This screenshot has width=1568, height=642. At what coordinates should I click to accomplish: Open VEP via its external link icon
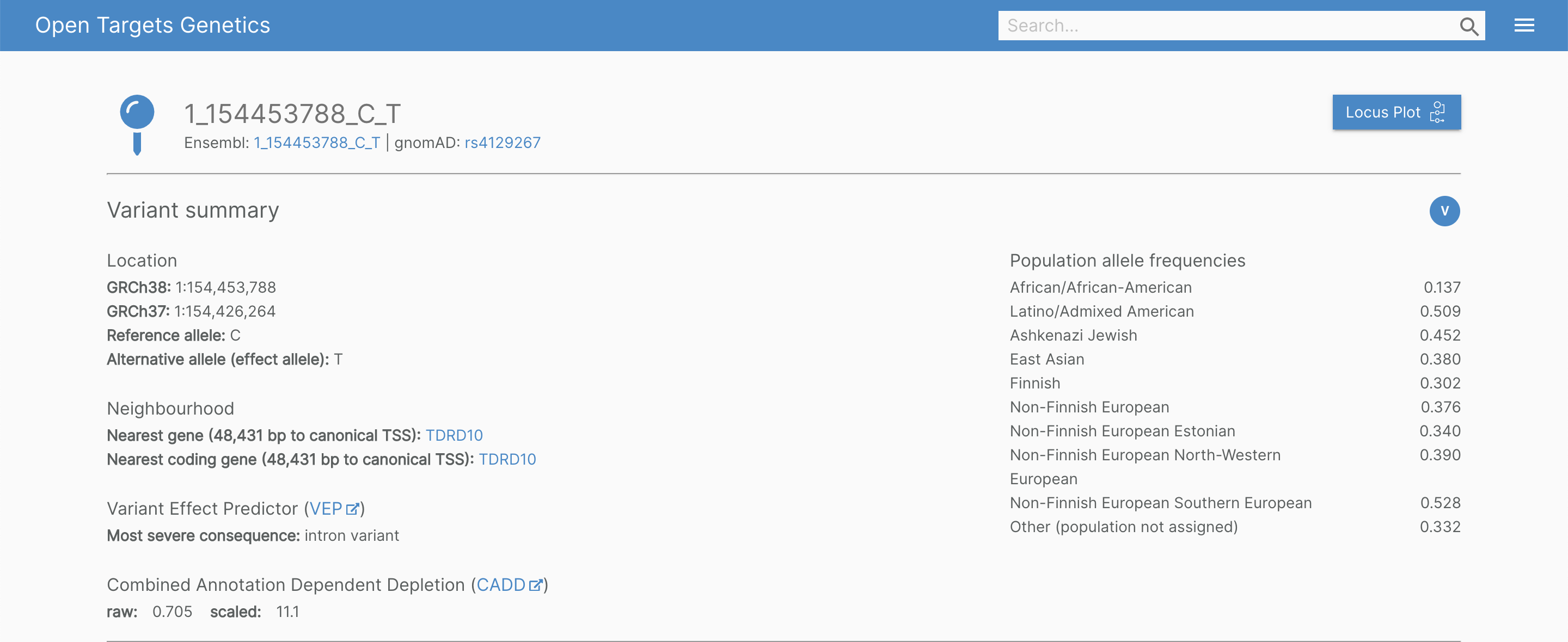(353, 509)
